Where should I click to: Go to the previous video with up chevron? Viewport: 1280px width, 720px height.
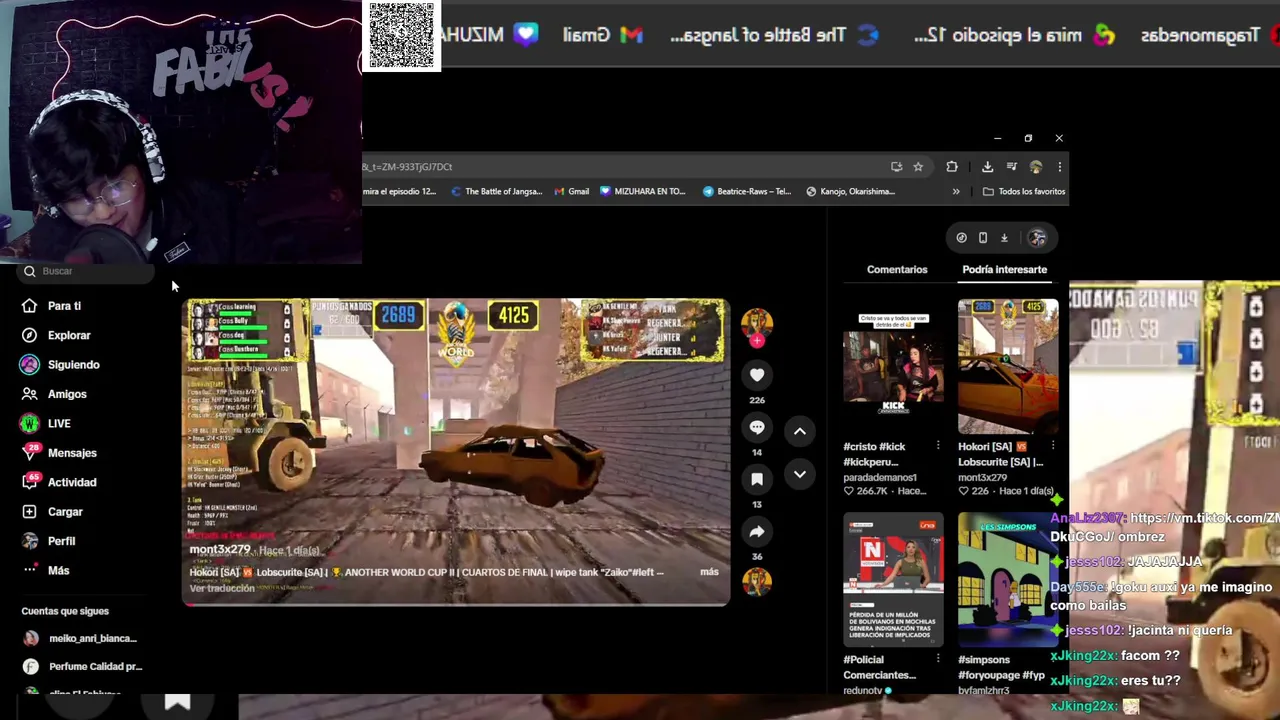coord(800,431)
